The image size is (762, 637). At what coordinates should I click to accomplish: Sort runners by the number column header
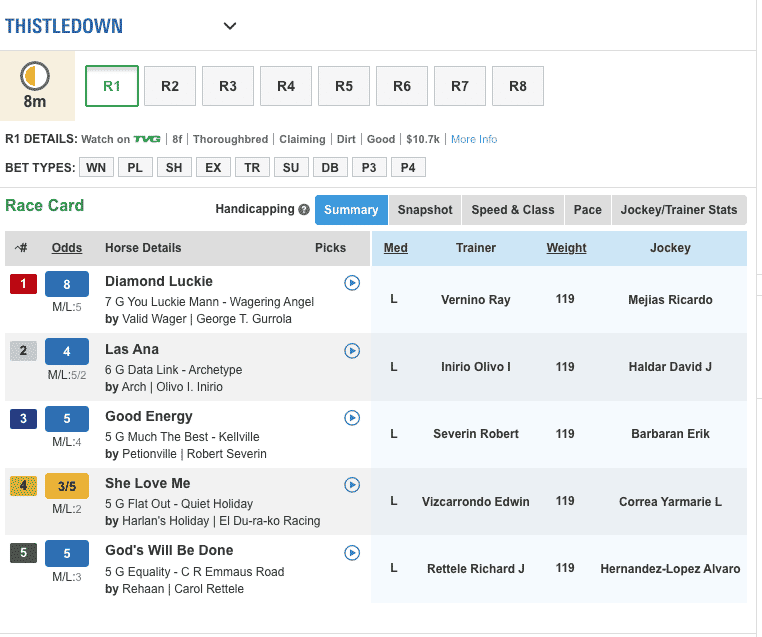pyautogui.click(x=21, y=248)
